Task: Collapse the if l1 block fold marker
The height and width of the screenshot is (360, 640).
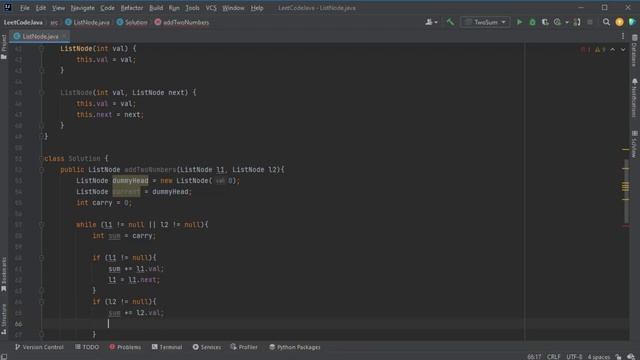Action: click(x=41, y=258)
